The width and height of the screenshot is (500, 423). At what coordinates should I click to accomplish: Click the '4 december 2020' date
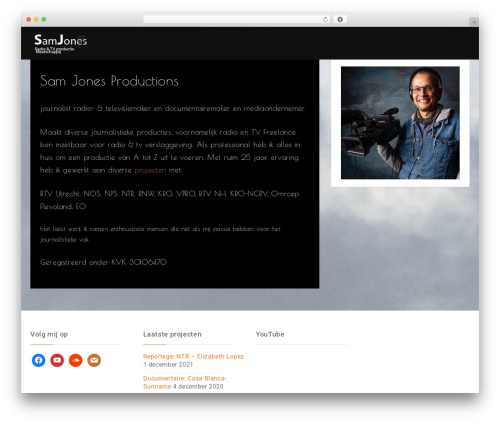[x=198, y=387]
